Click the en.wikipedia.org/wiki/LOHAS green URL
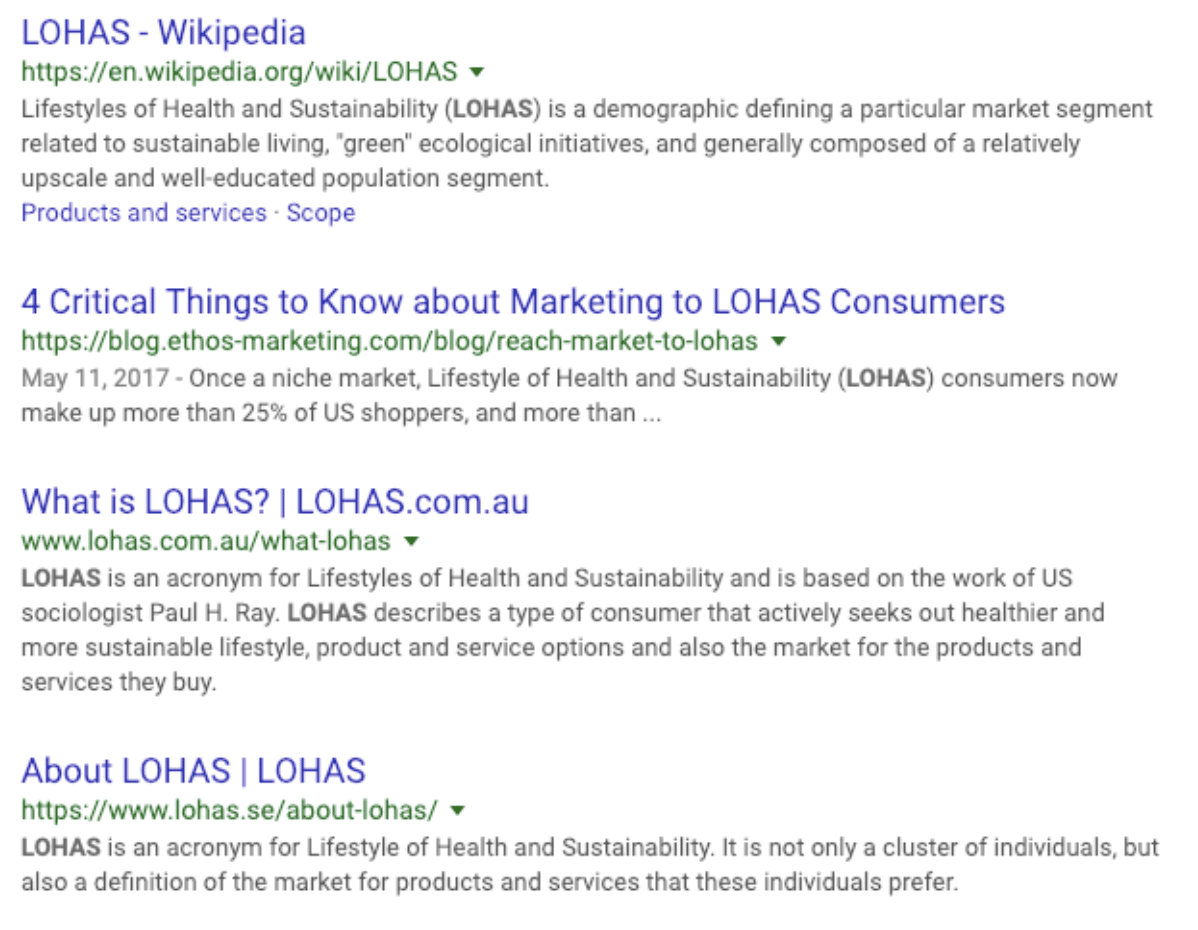This screenshot has width=1198, height=930. pyautogui.click(x=239, y=72)
